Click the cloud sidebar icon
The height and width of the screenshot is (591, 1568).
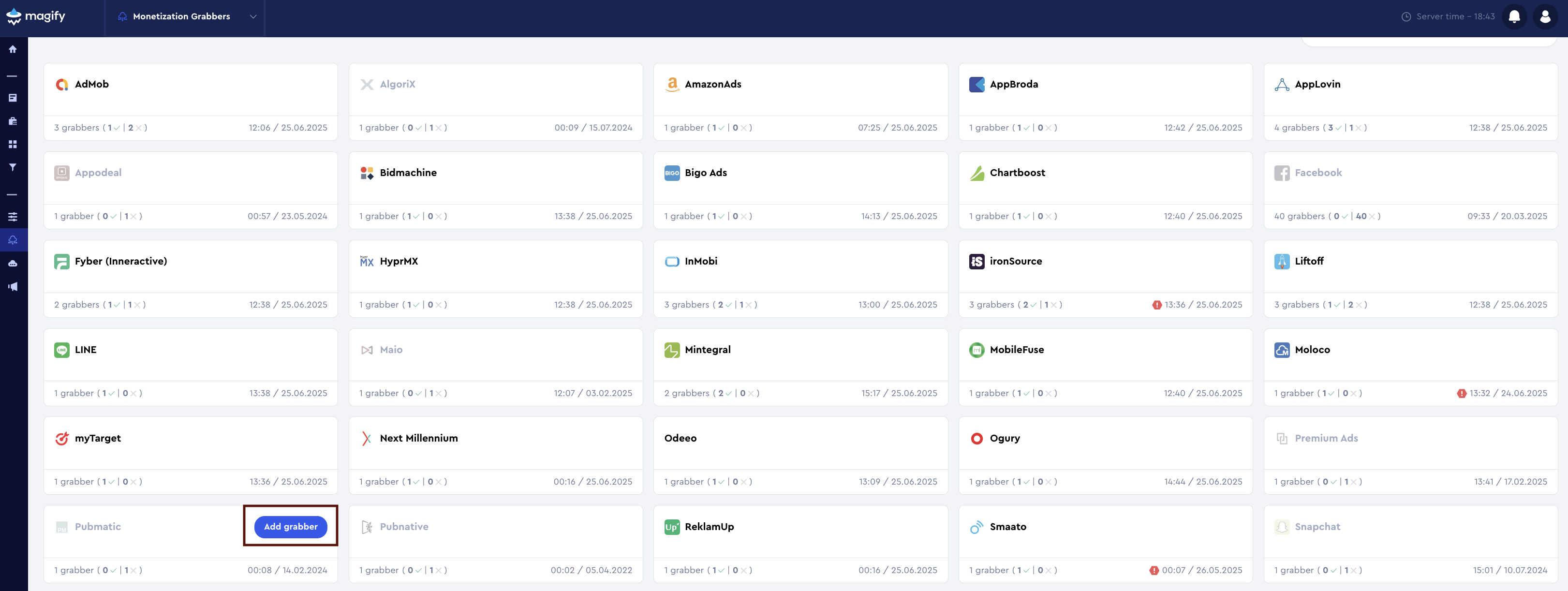[x=13, y=264]
